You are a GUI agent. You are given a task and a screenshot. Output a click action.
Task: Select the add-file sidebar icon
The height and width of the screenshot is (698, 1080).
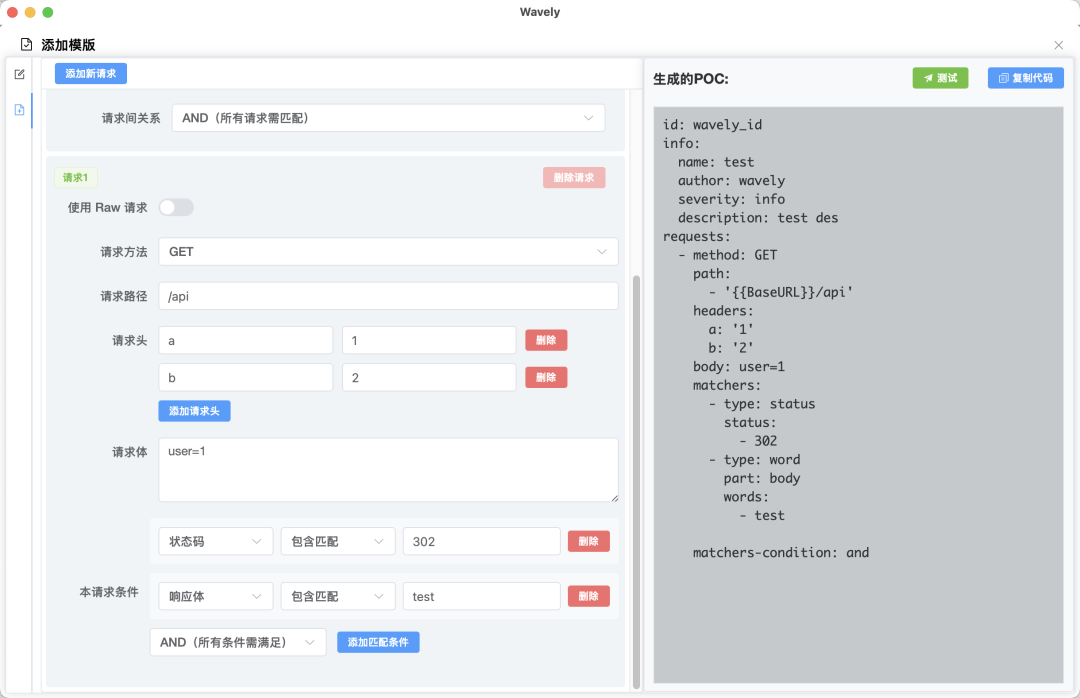19,110
